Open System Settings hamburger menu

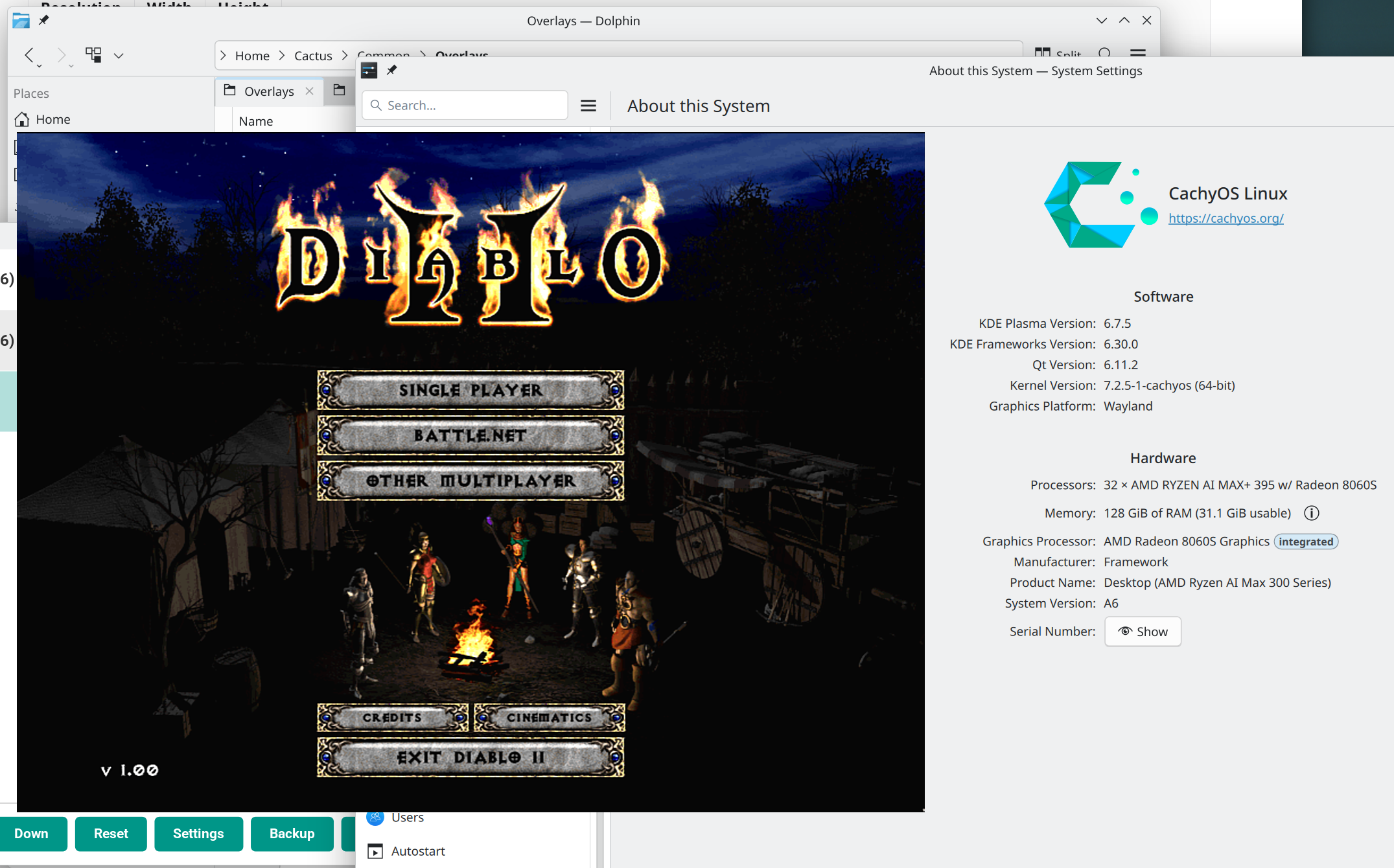(588, 106)
